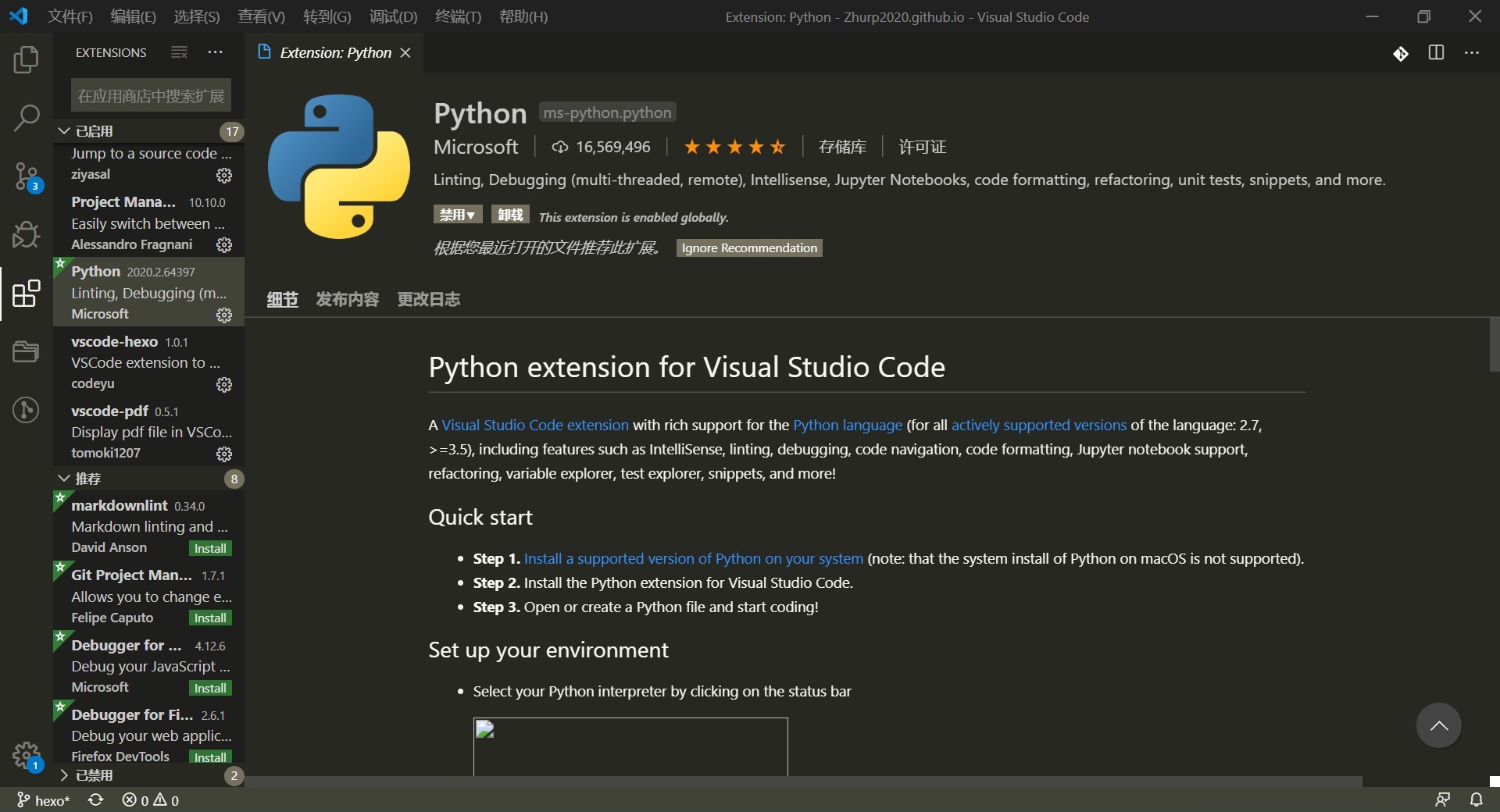Open editor more actions ellipsis
The image size is (1500, 812).
coord(1472,52)
